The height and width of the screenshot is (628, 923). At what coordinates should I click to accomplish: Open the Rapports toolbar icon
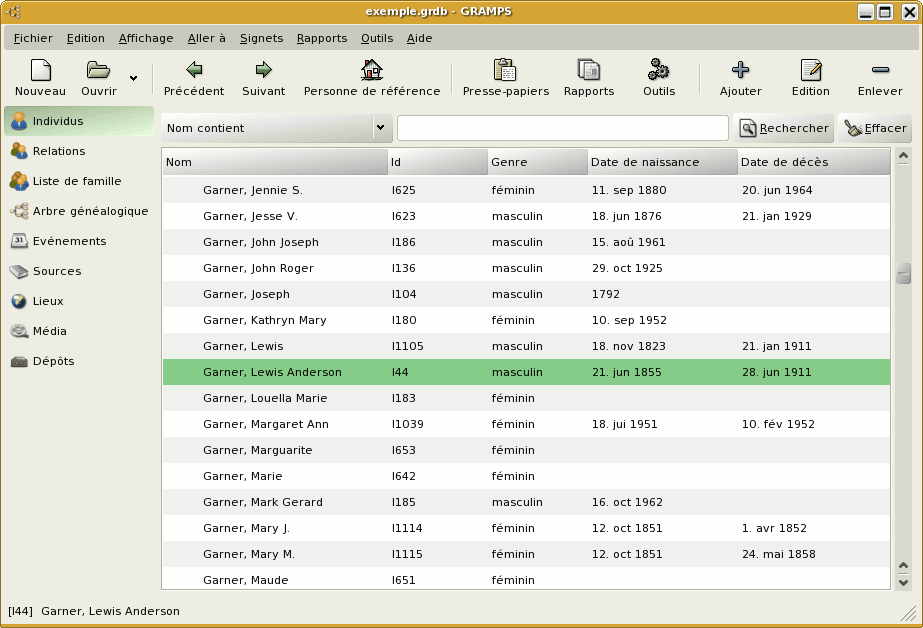(x=588, y=71)
